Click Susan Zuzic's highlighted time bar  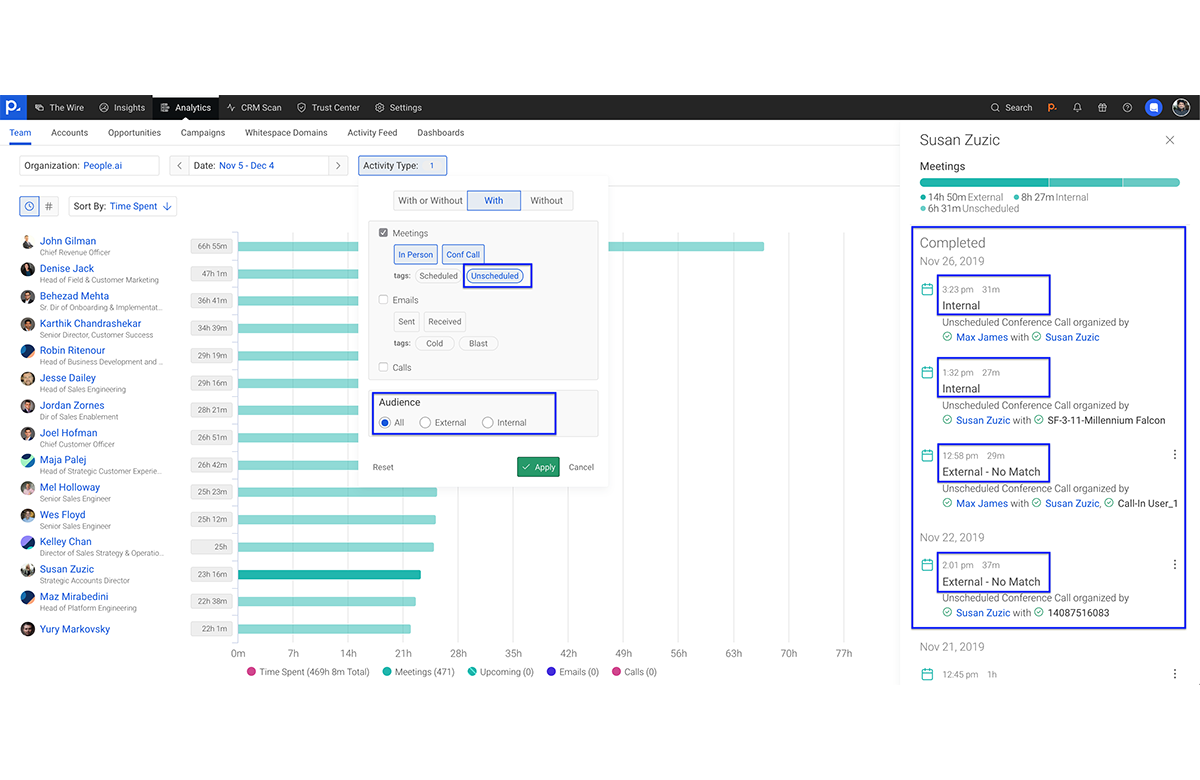329,575
